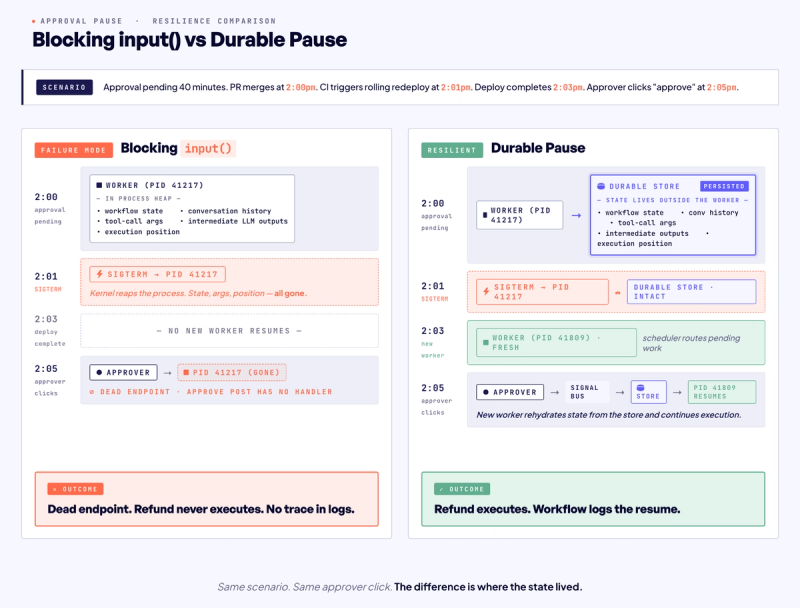The width and height of the screenshot is (800, 608).
Task: Click the WORKER (PID 41809) · FRESH box
Action: pyautogui.click(x=557, y=343)
